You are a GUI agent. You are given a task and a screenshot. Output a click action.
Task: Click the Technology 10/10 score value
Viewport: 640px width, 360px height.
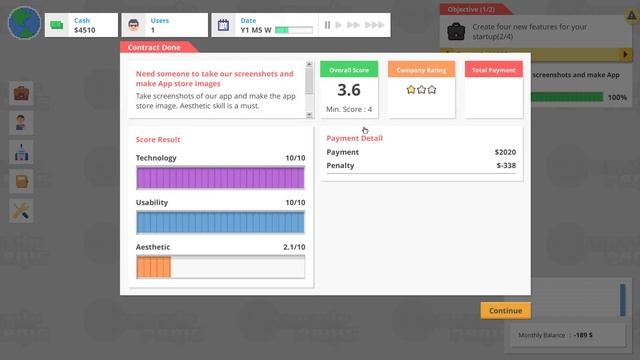(295, 158)
